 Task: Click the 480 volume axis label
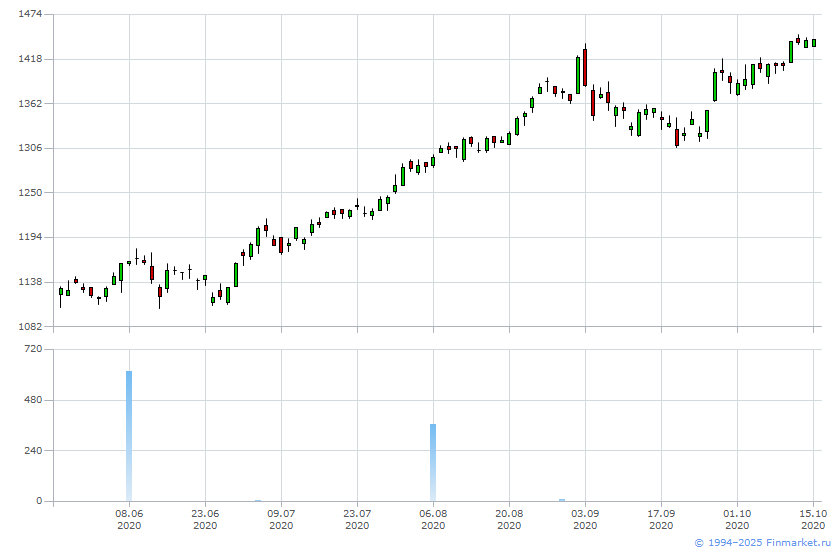(33, 400)
